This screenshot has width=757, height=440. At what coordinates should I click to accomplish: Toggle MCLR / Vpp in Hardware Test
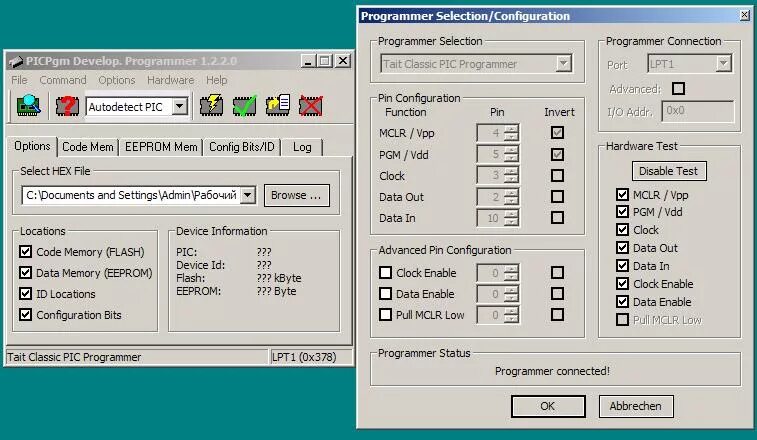coord(622,195)
